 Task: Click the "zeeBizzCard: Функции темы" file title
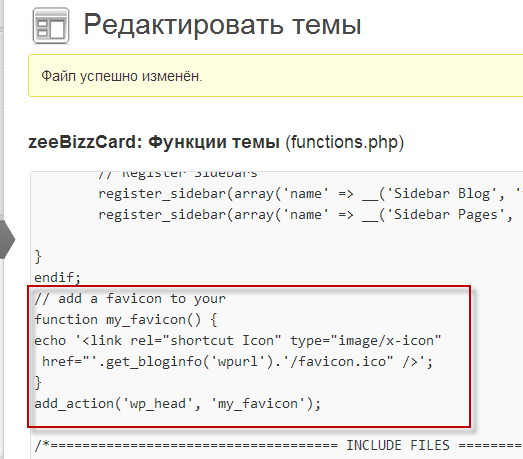pyautogui.click(x=154, y=142)
